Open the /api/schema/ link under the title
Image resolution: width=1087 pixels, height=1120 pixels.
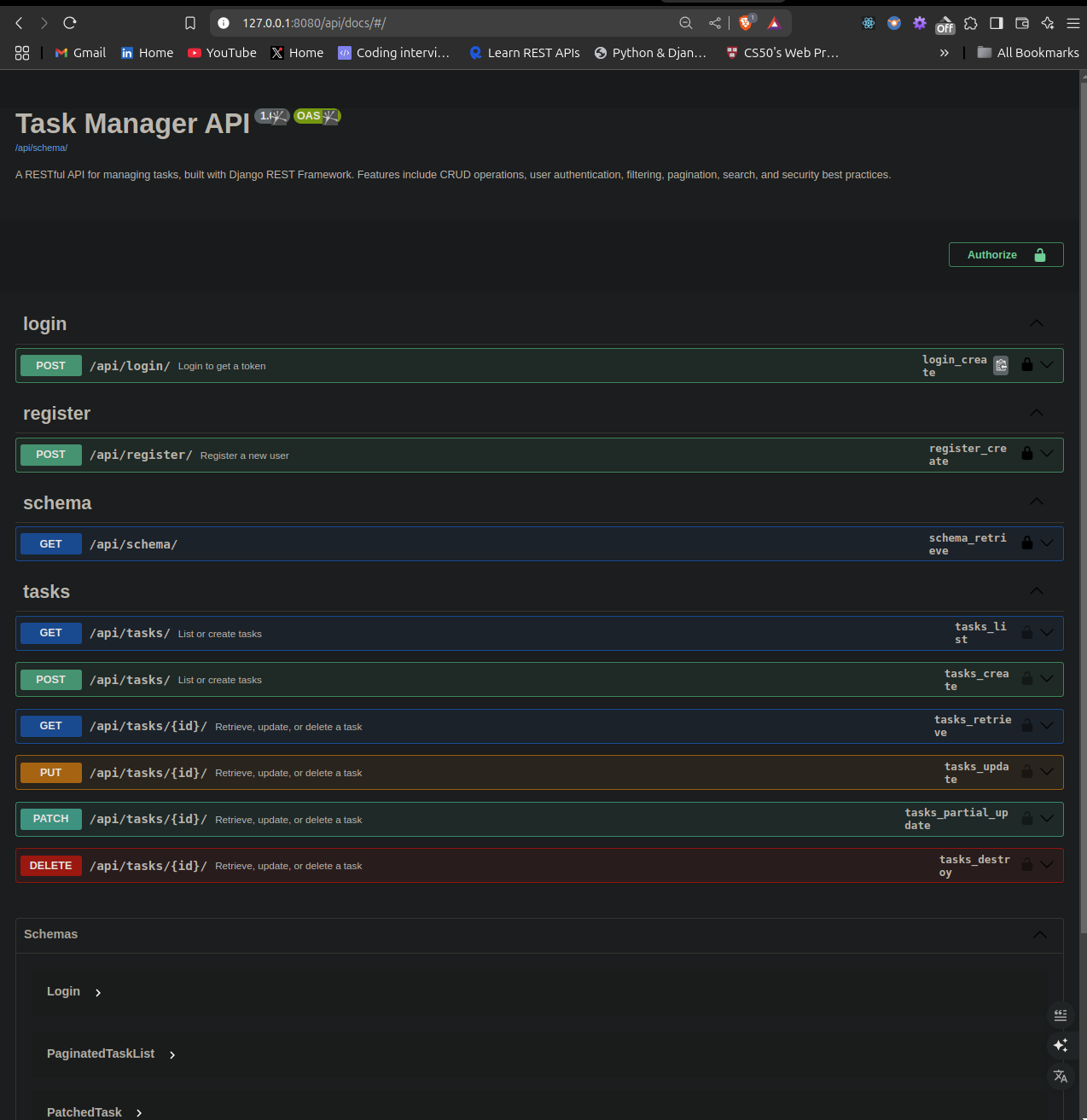coord(41,148)
